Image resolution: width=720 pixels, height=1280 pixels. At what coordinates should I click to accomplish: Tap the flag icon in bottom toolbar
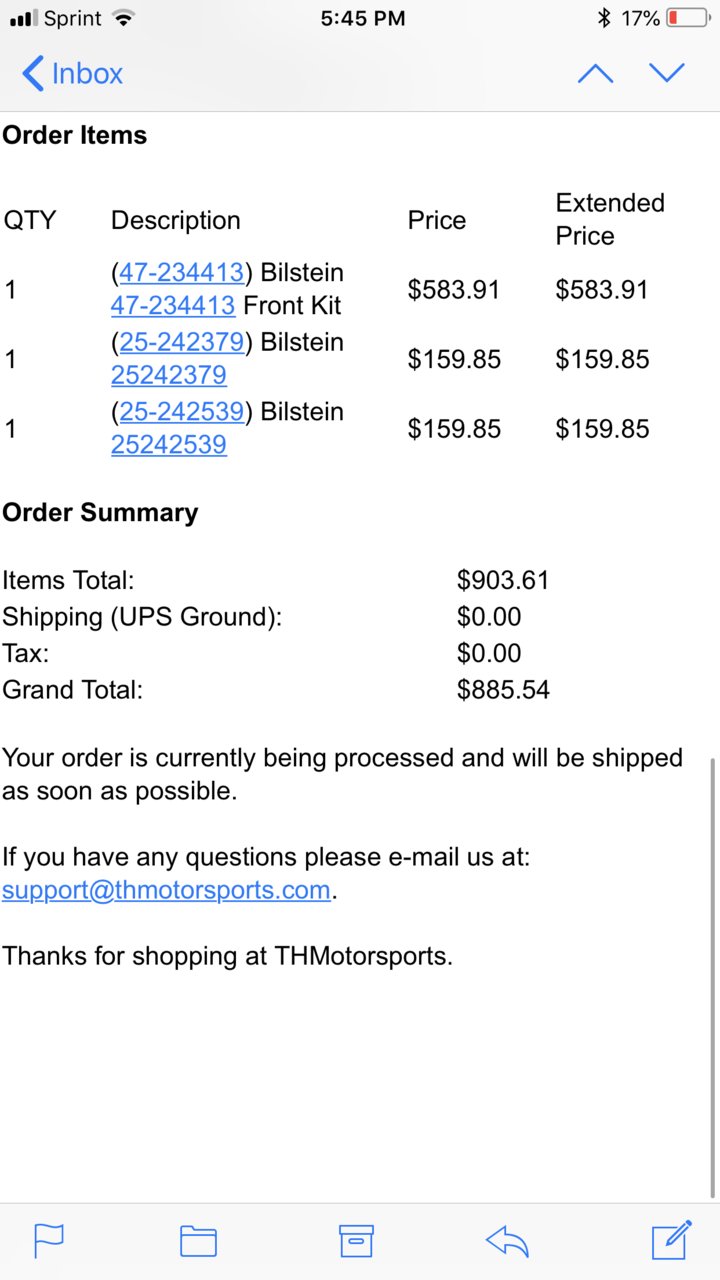(49, 1241)
